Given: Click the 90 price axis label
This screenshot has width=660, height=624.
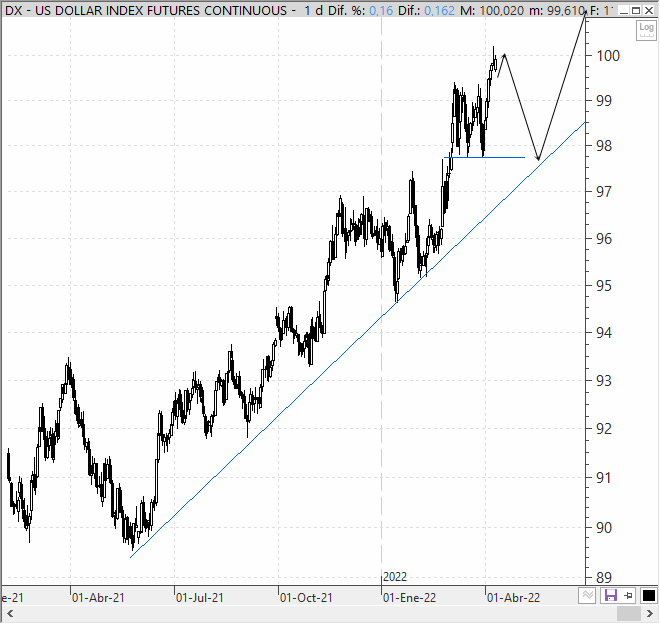Looking at the screenshot, I should tap(604, 528).
